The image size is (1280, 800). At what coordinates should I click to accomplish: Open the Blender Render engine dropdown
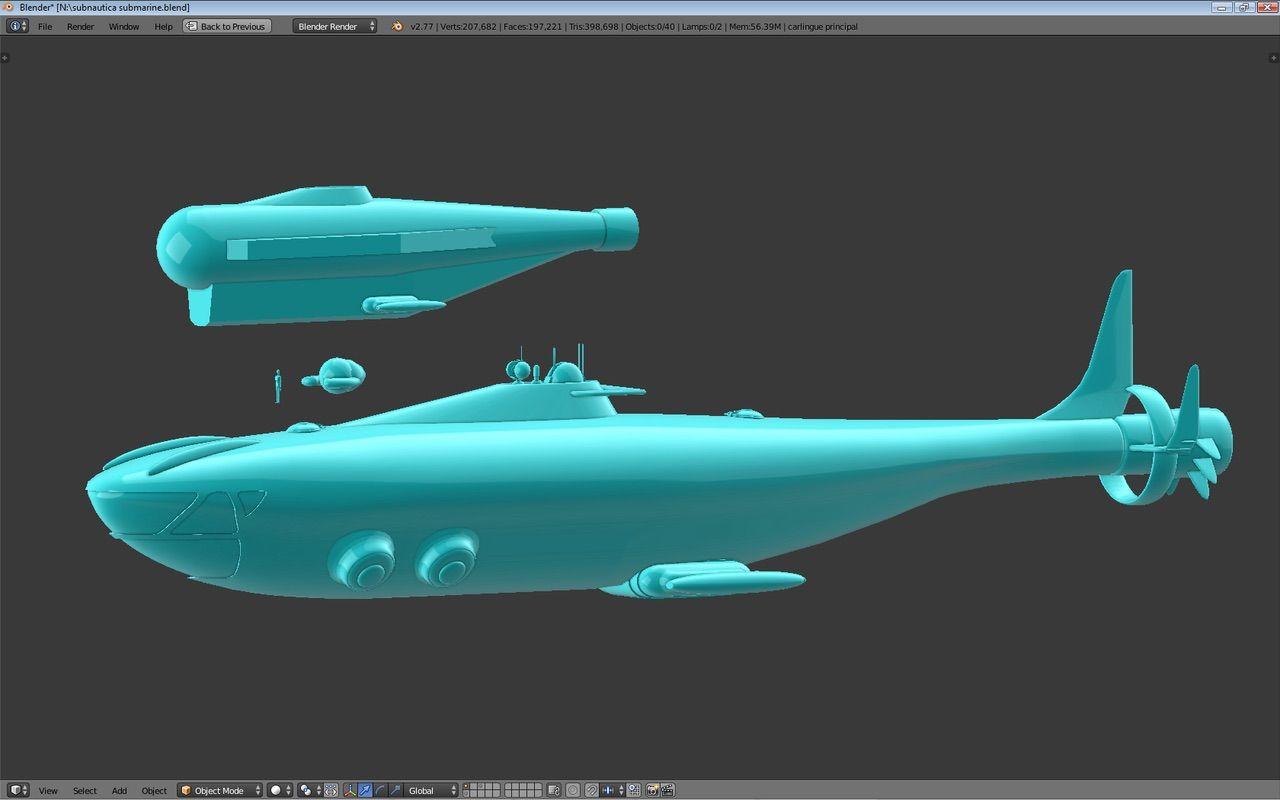click(x=335, y=26)
